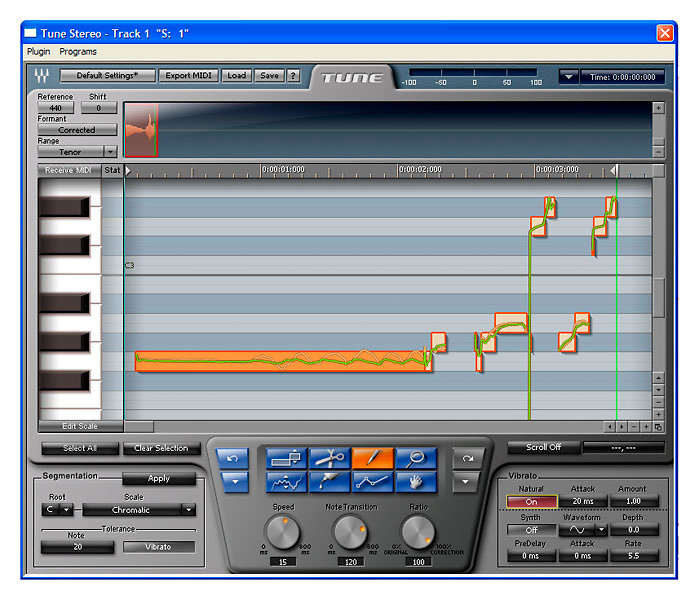699x600 pixels.
Task: Click the Stat column header
Action: tap(112, 170)
